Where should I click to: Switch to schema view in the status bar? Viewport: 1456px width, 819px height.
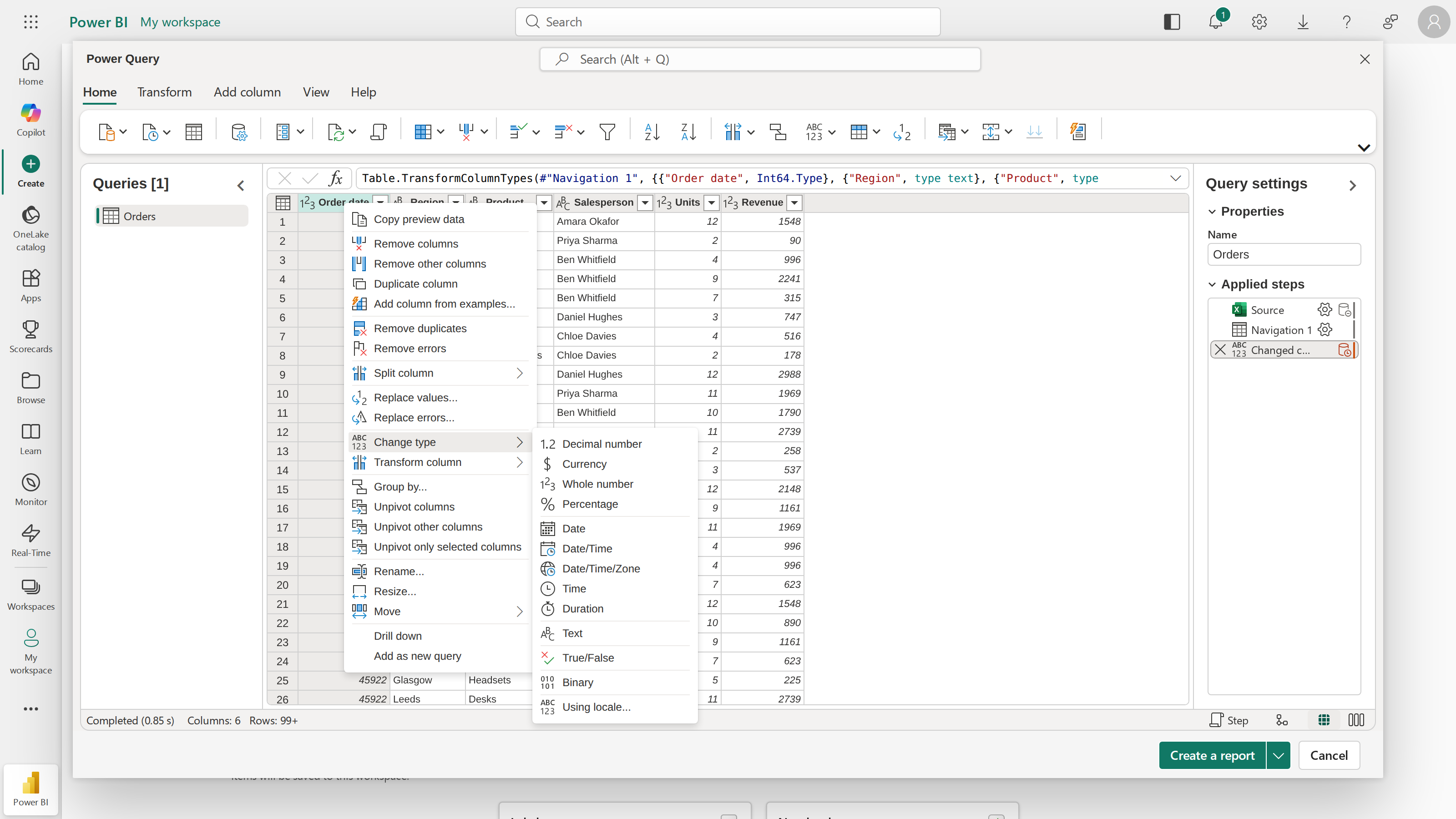(x=1356, y=720)
